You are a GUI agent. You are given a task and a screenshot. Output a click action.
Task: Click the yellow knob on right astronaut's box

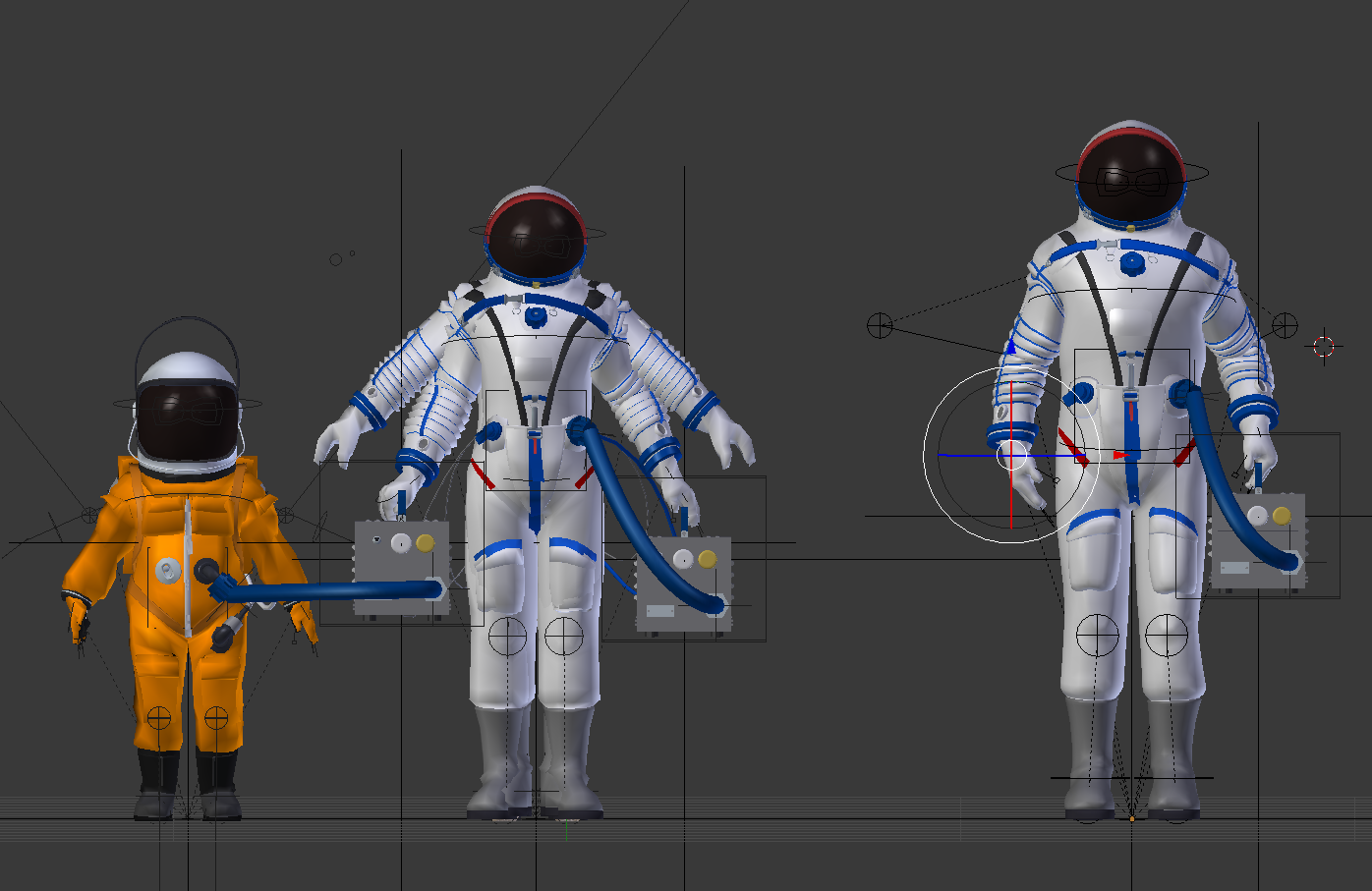(1281, 516)
